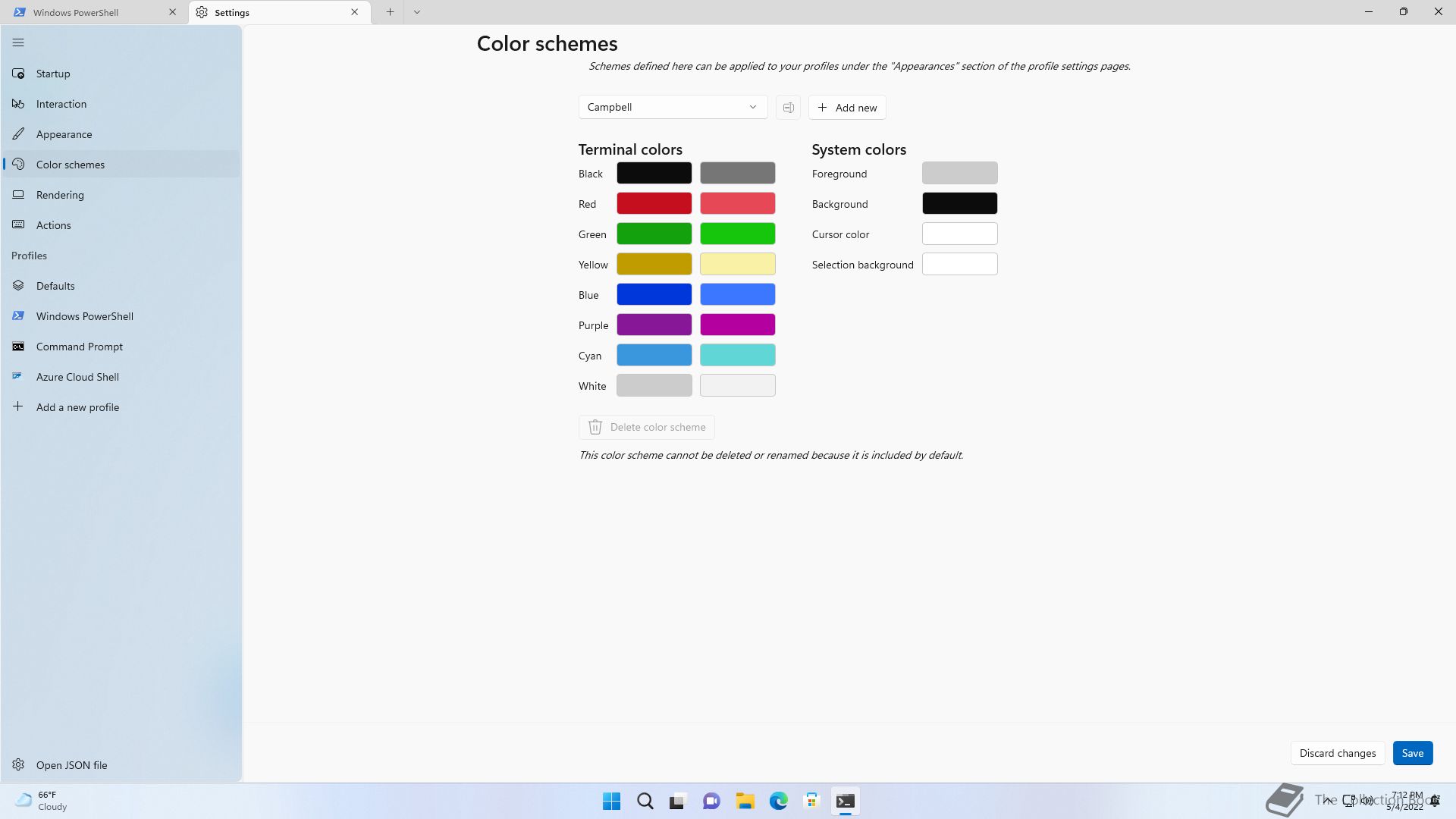1456x819 pixels.
Task: Click the Background system color swatch
Action: [x=959, y=203]
